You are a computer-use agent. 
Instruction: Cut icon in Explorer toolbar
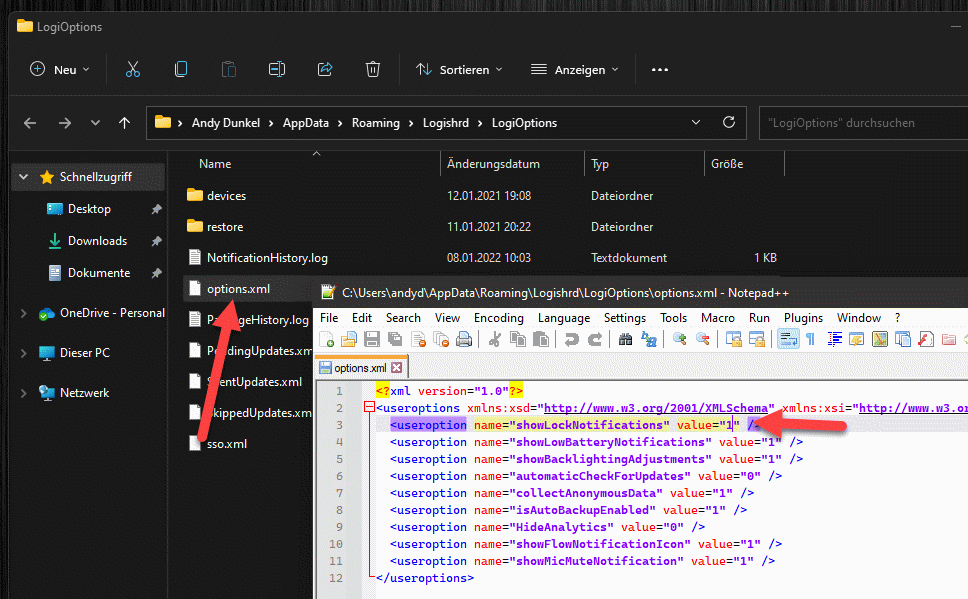[133, 69]
